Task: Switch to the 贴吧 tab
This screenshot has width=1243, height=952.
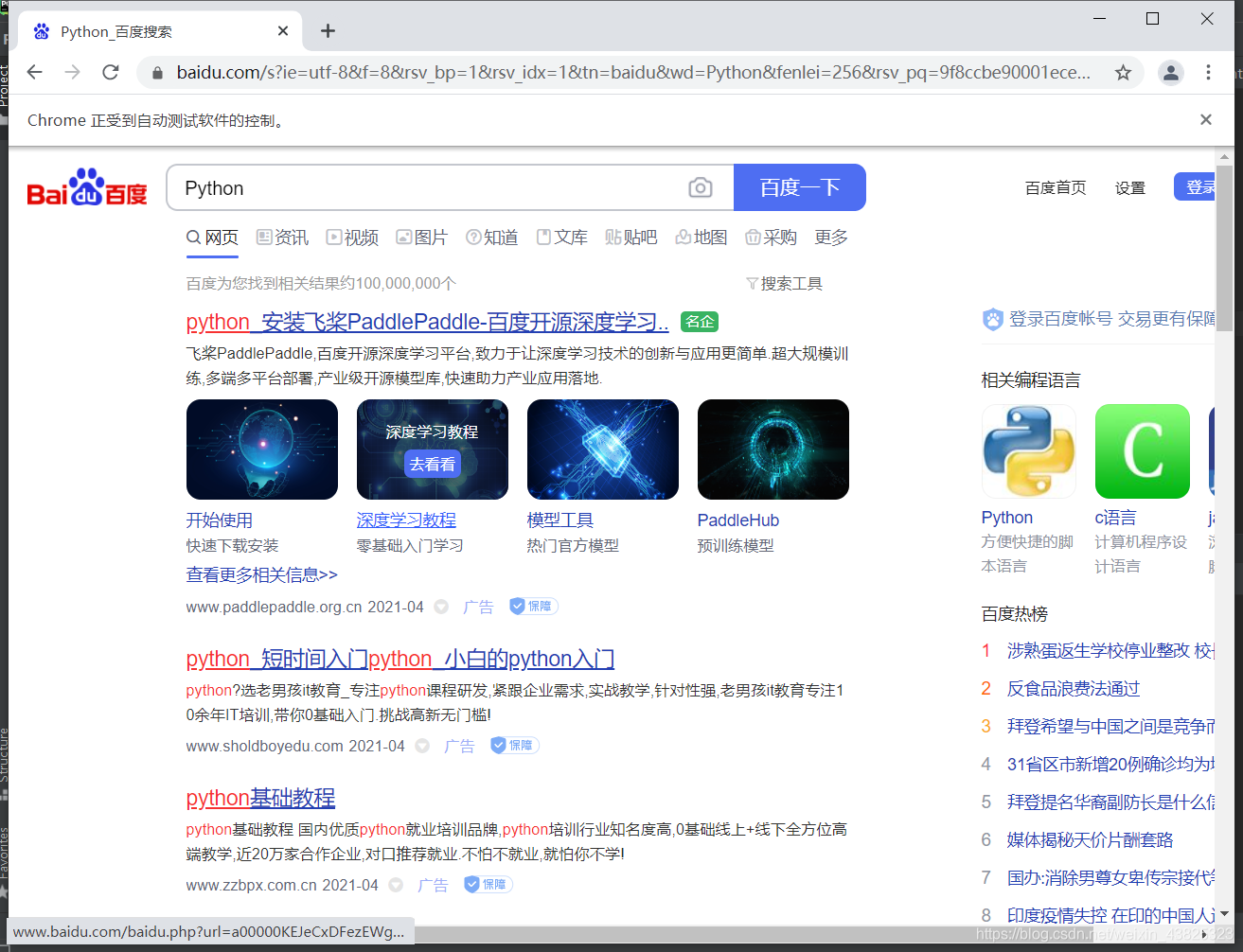Action: tap(631, 238)
